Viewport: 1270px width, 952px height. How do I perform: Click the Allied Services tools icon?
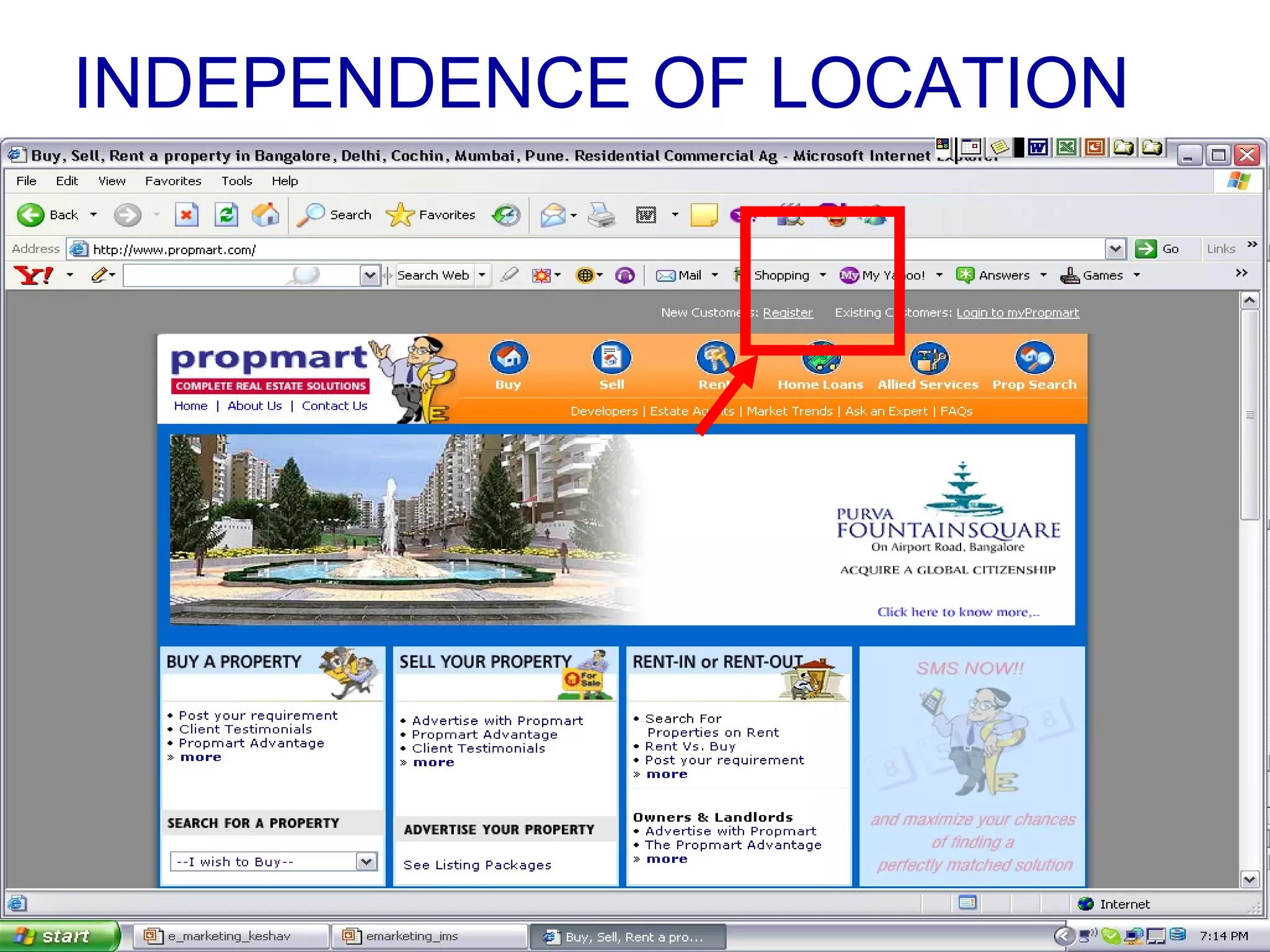tap(929, 358)
